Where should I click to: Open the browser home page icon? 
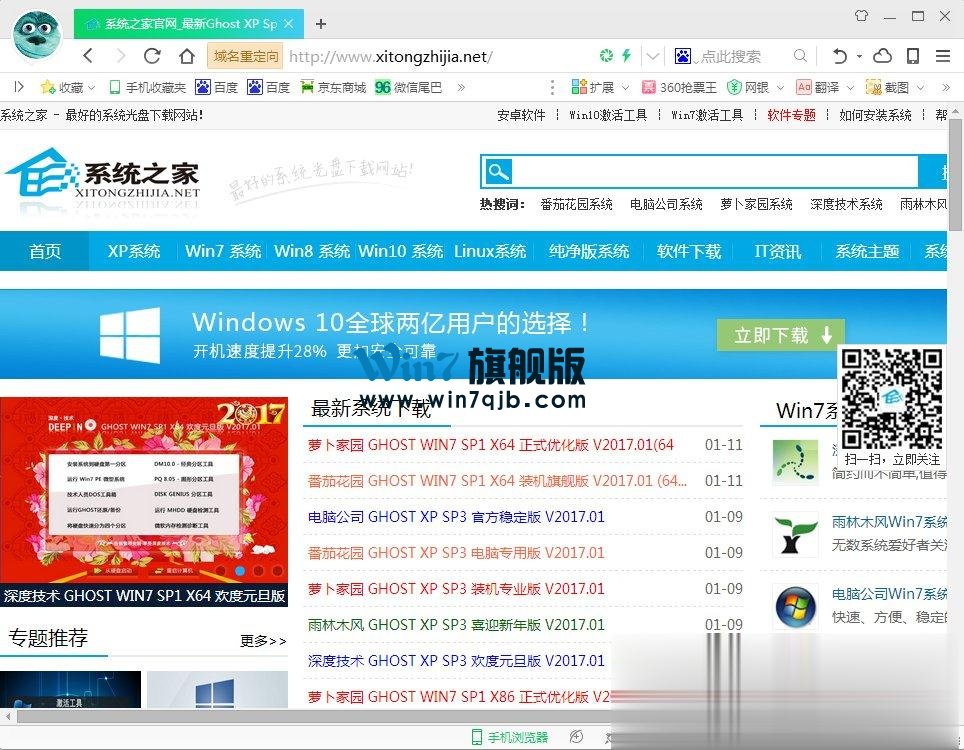coord(187,56)
